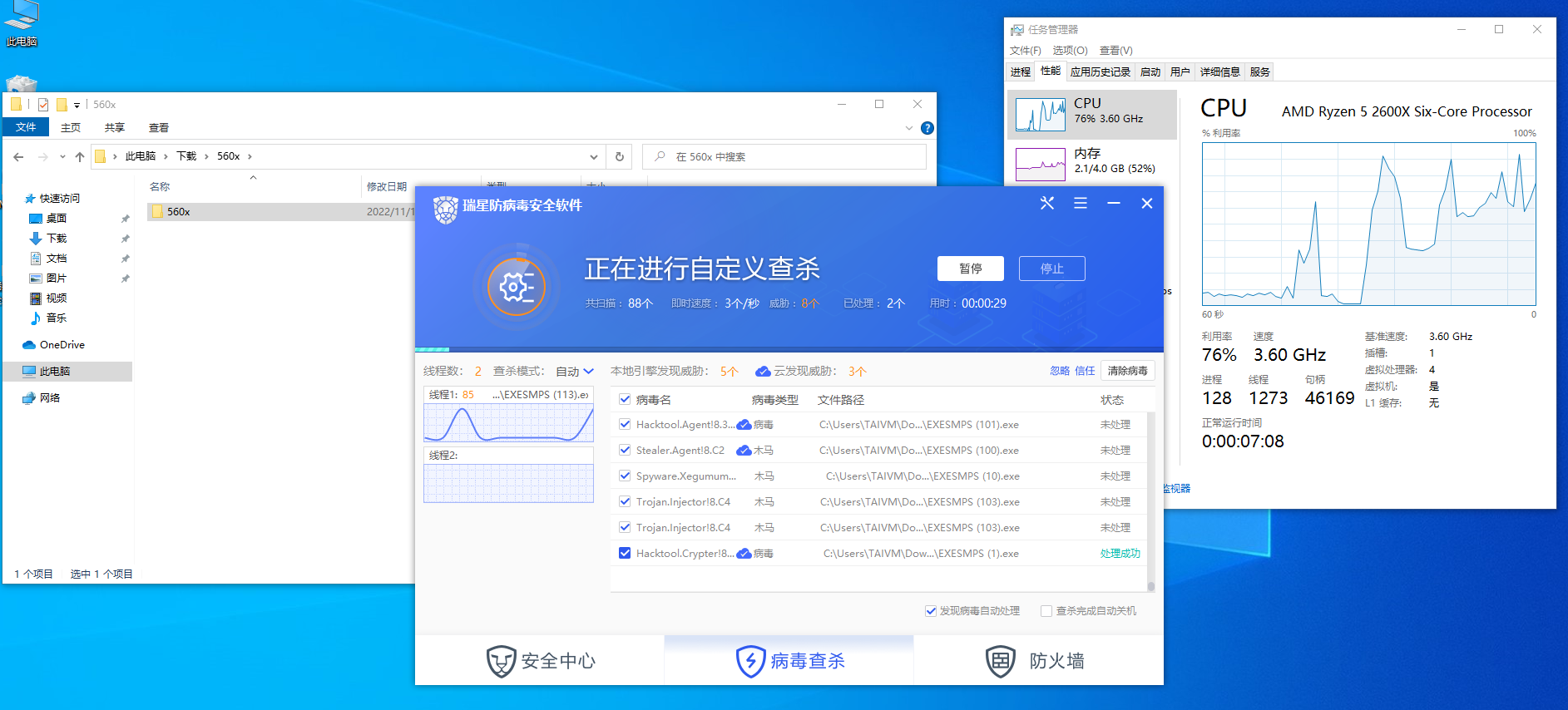Open the 文件 tab in File Explorer
This screenshot has width=1568, height=710.
pos(26,127)
